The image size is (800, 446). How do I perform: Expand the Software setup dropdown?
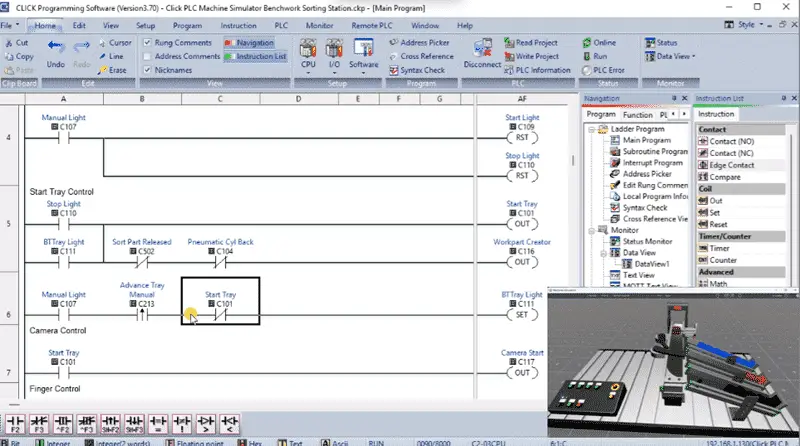pos(363,73)
